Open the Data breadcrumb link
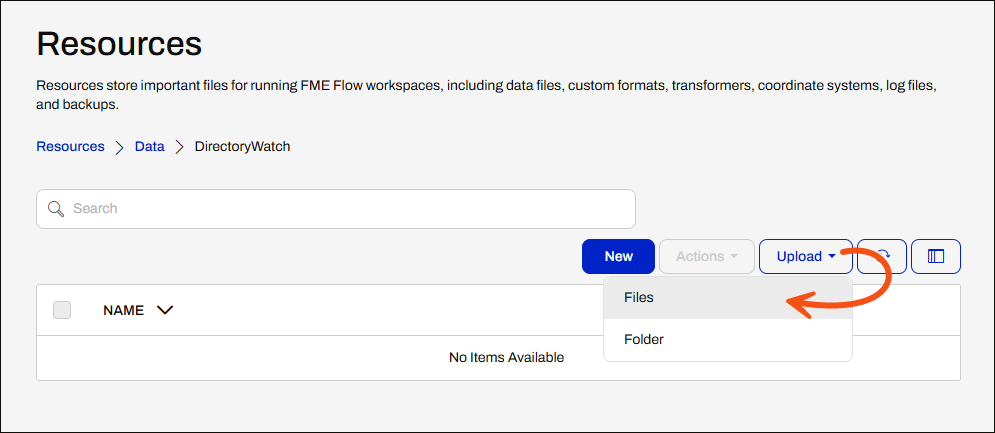The image size is (995, 433). coord(150,147)
